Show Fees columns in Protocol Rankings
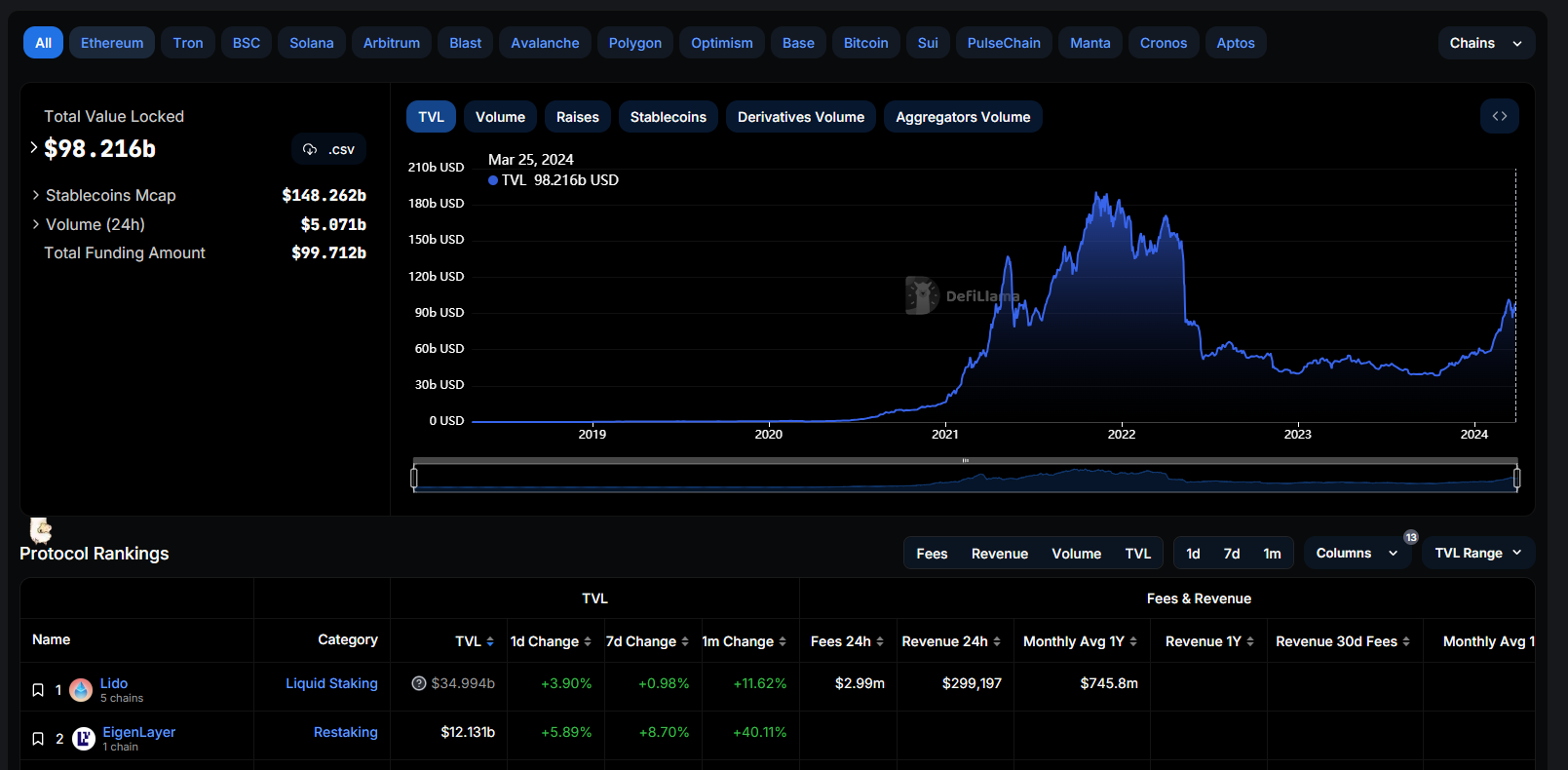Screen dimensions: 1568x770 (x=932, y=554)
